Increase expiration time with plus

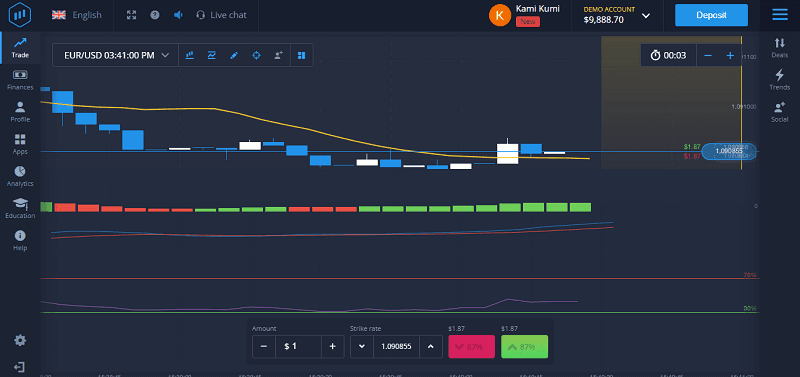point(730,56)
